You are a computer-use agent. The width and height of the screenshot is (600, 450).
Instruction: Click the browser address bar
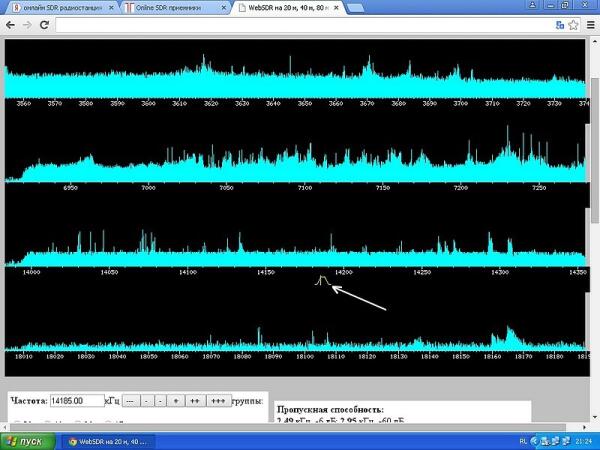click(x=300, y=24)
